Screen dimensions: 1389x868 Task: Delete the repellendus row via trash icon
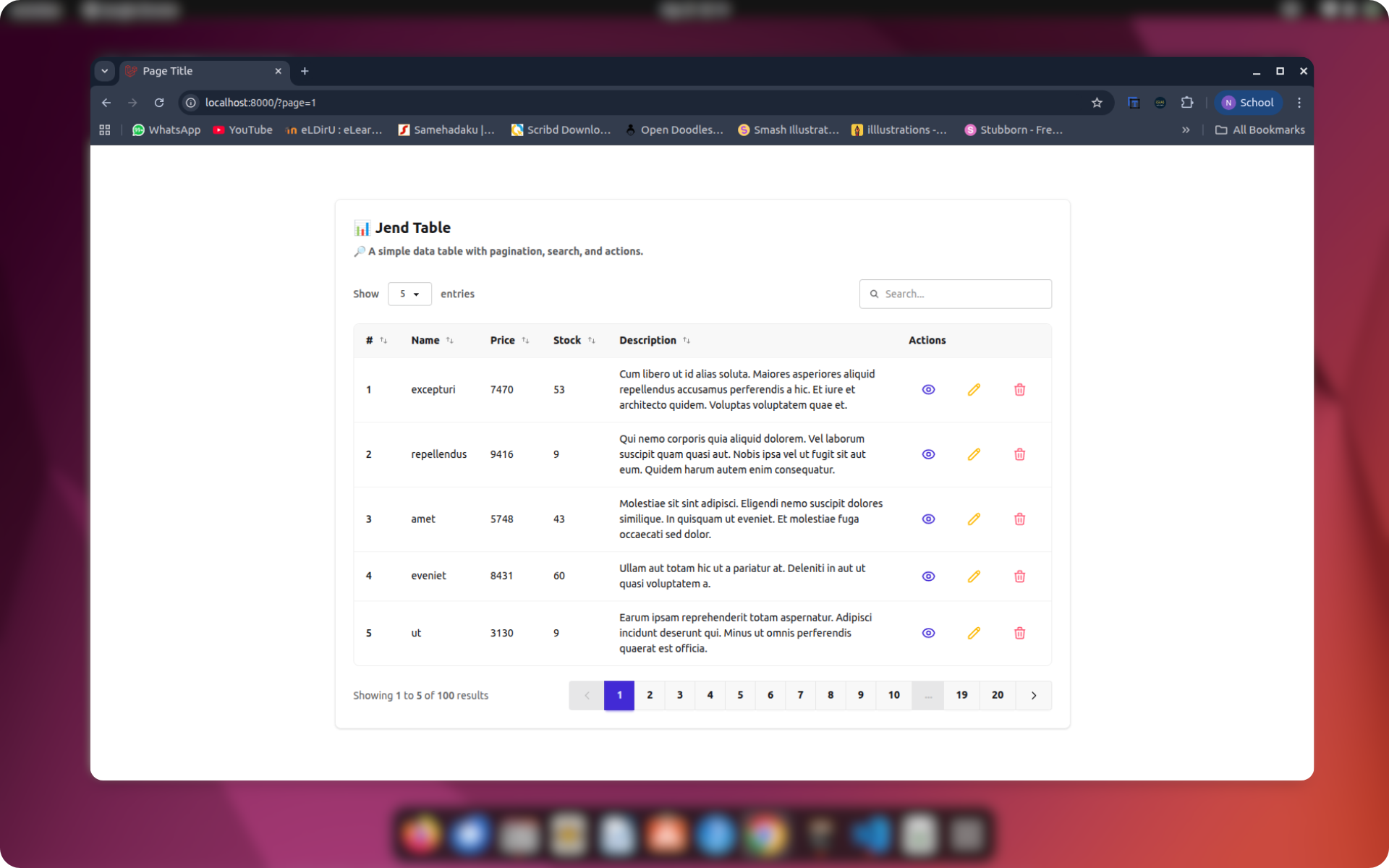point(1019,454)
